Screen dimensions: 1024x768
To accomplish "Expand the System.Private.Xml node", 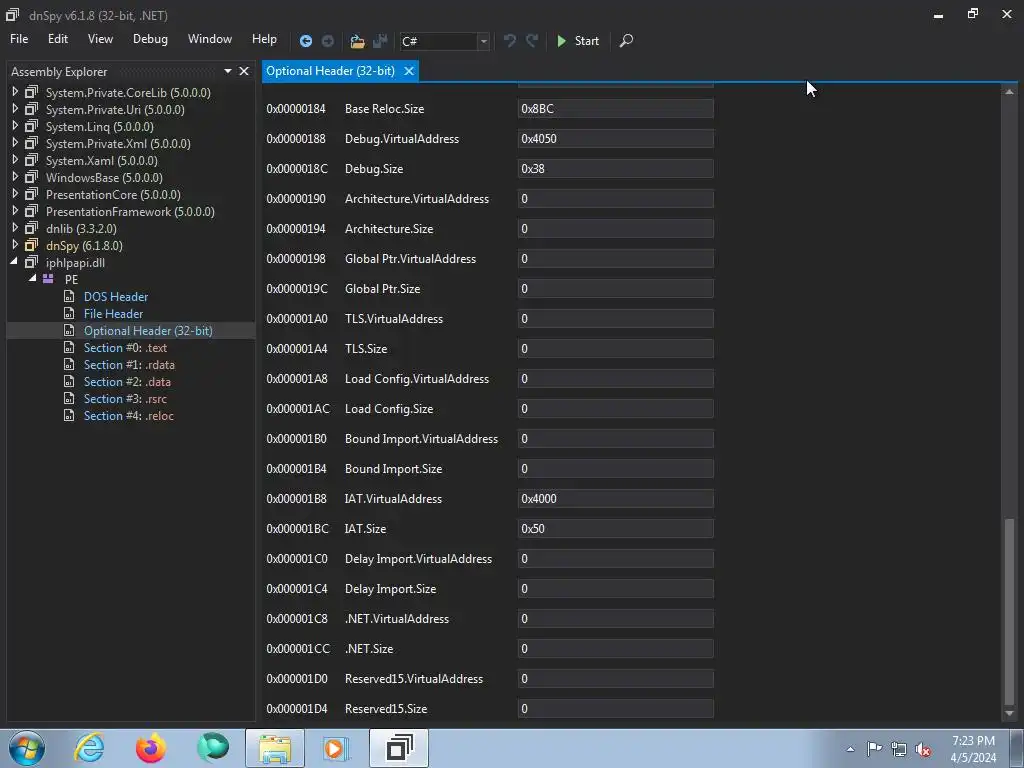I will [15, 143].
